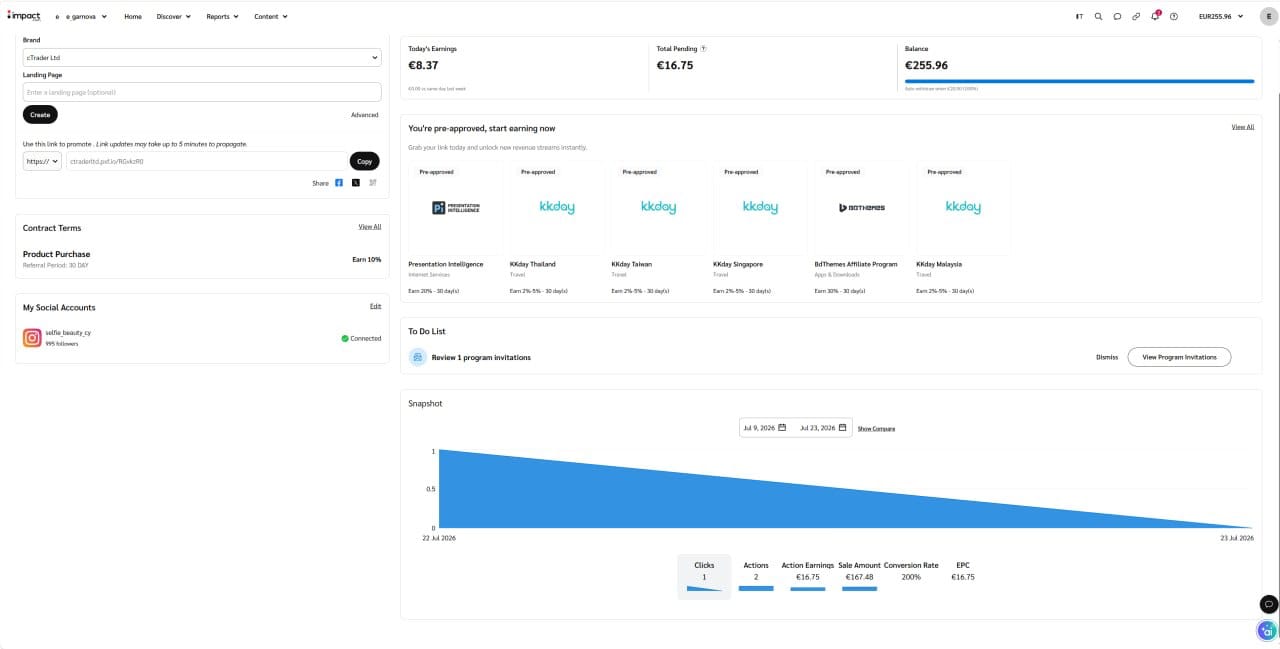The height and width of the screenshot is (649, 1280).
Task: Open the KKday Thailand program card
Action: click(x=557, y=230)
